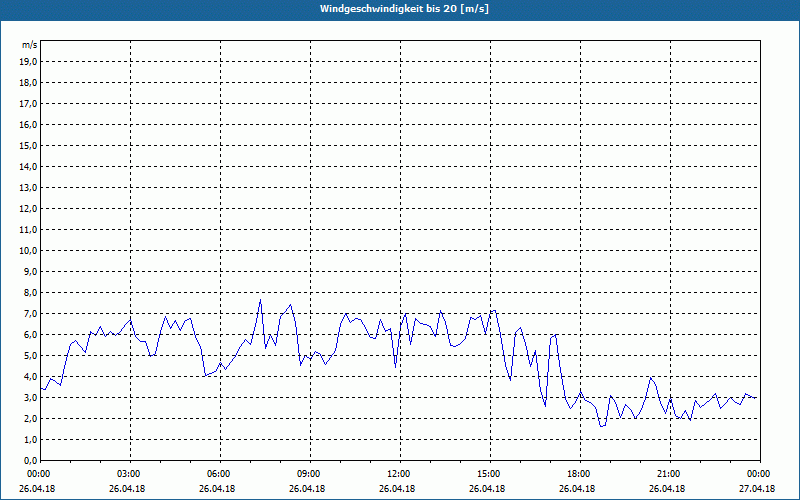This screenshot has height=500, width=800.
Task: Click the "5,0" y-axis value
Action: click(30, 356)
